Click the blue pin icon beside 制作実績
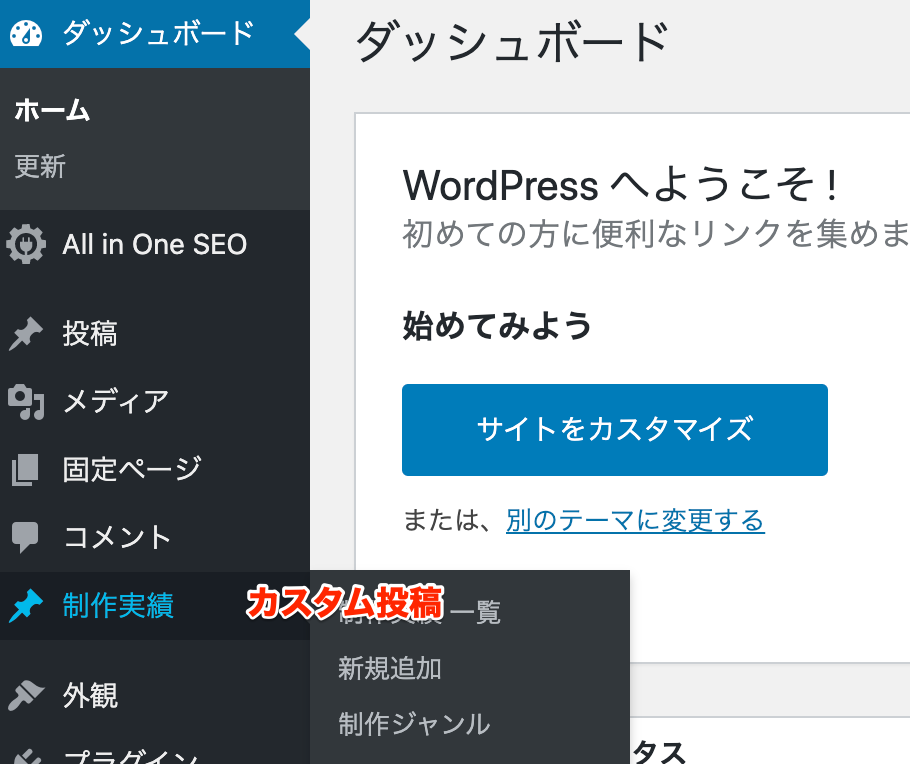Image resolution: width=910 pixels, height=764 pixels. pos(25,606)
